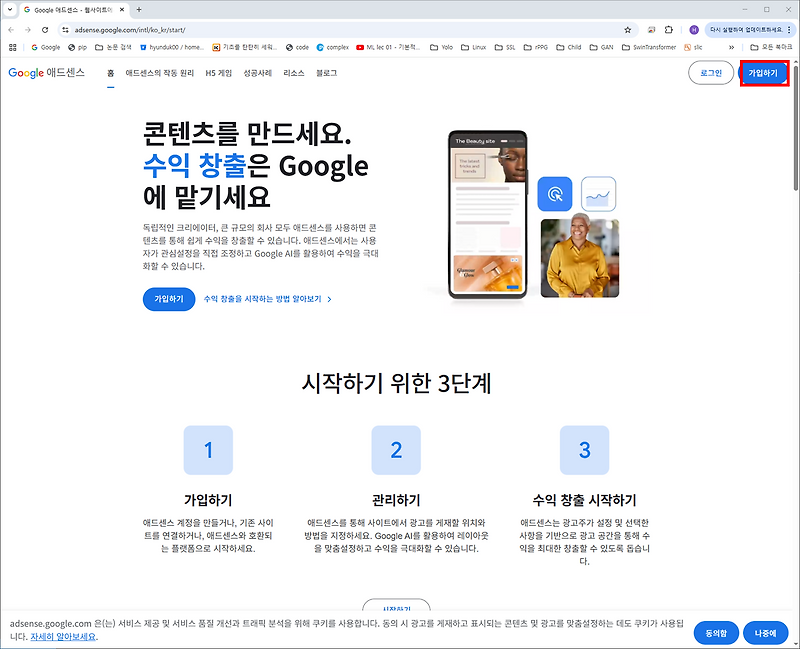
Task: Click the Google 애드센스 logo
Action: click(x=46, y=73)
